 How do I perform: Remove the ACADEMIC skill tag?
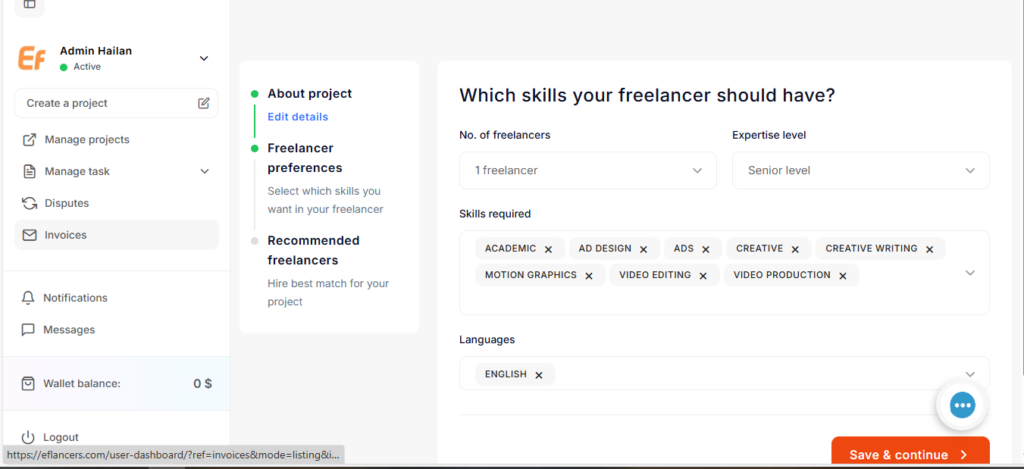tap(548, 249)
